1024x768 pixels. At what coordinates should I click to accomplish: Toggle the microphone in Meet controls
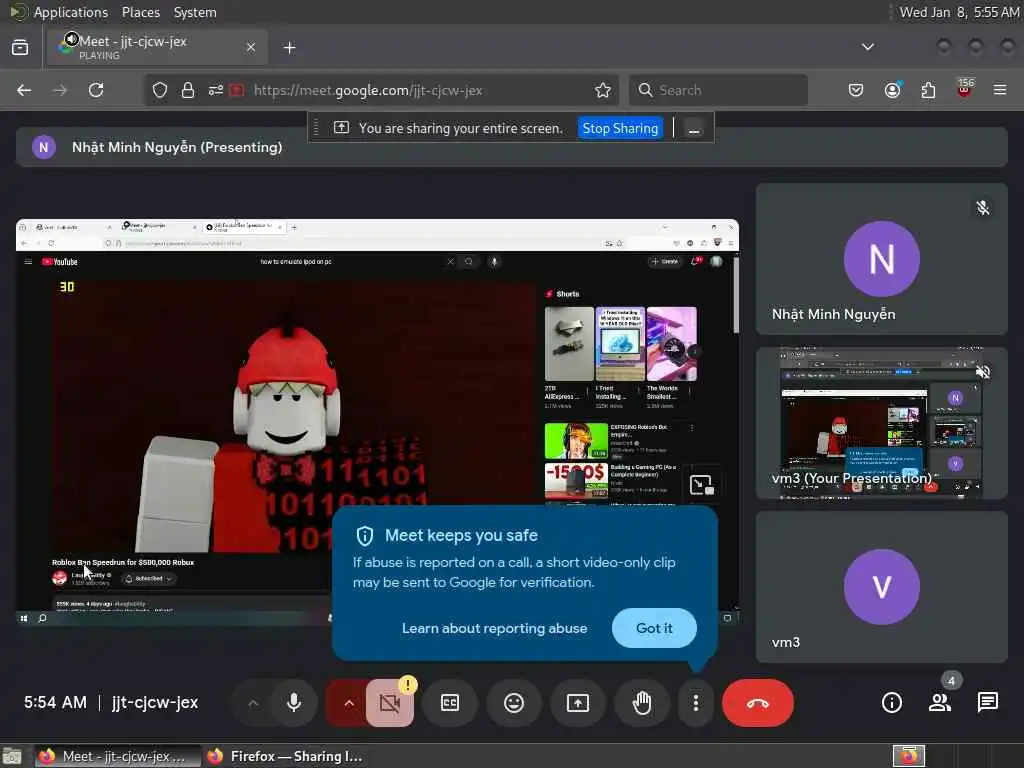tap(294, 703)
